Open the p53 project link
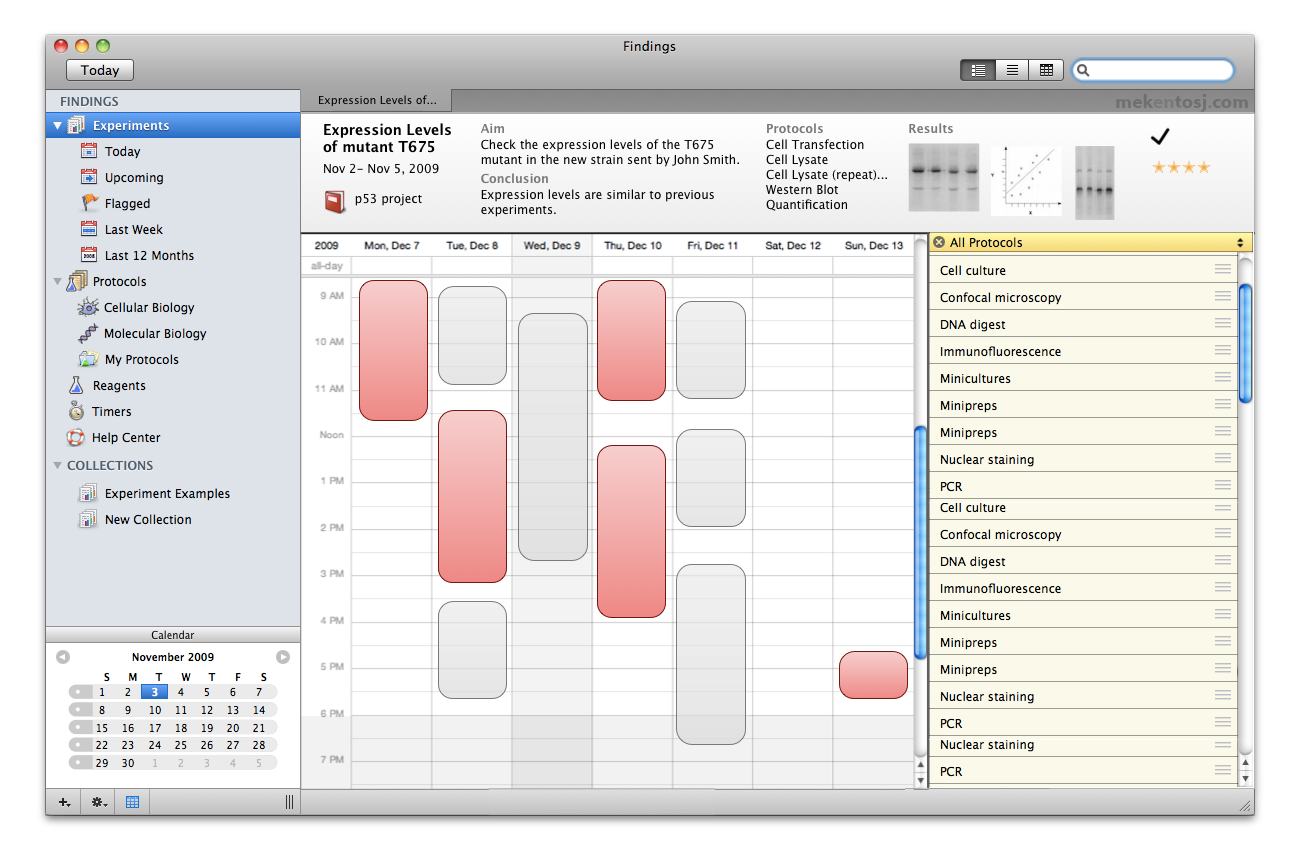1300x850 pixels. 388,199
